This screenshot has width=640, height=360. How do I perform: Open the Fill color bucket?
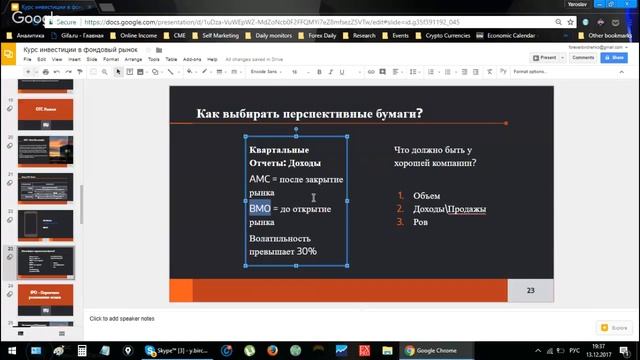click(x=189, y=72)
